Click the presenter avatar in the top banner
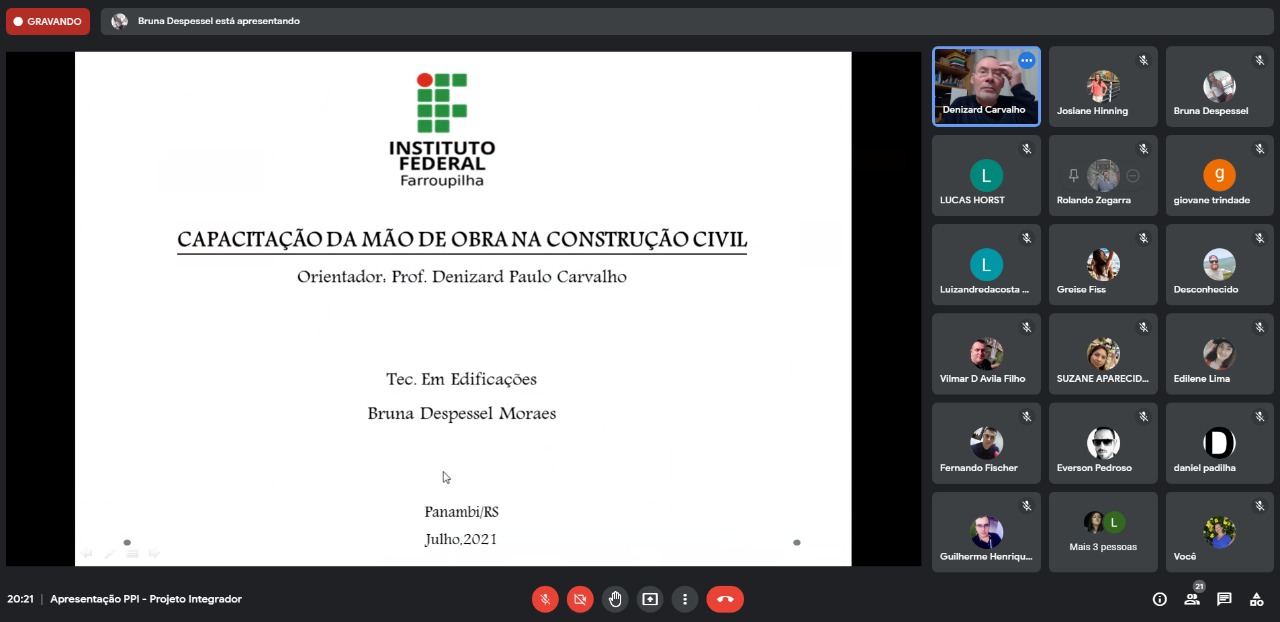Image resolution: width=1280 pixels, height=622 pixels. click(x=120, y=21)
